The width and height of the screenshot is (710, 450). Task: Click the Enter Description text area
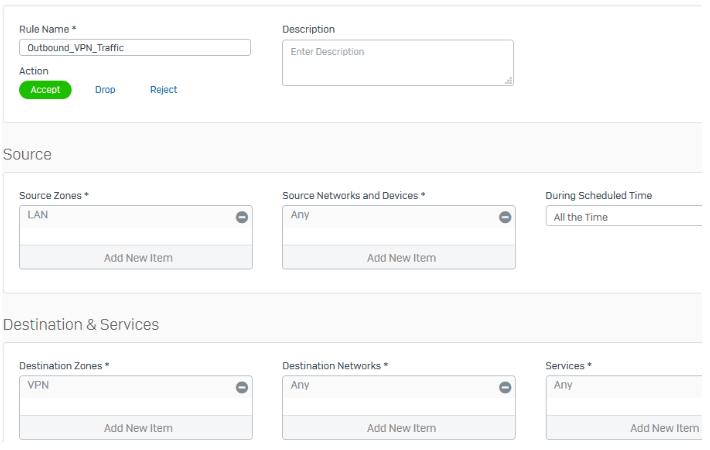396,62
